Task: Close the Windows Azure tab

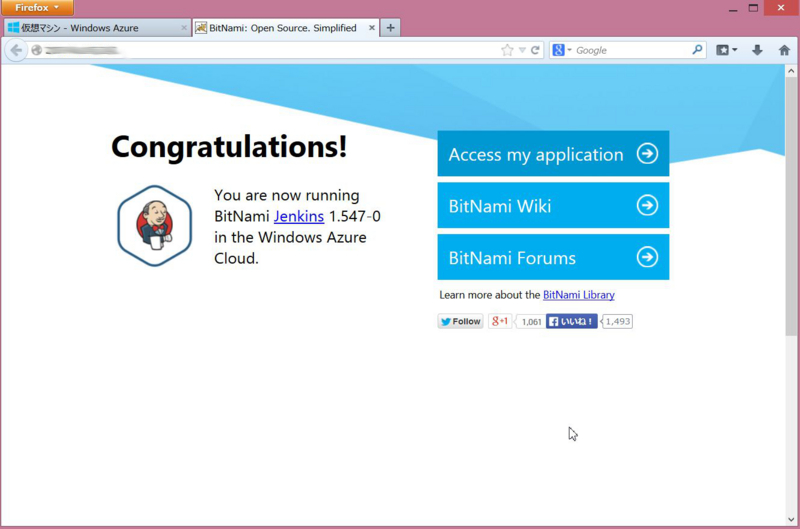Action: 184,28
